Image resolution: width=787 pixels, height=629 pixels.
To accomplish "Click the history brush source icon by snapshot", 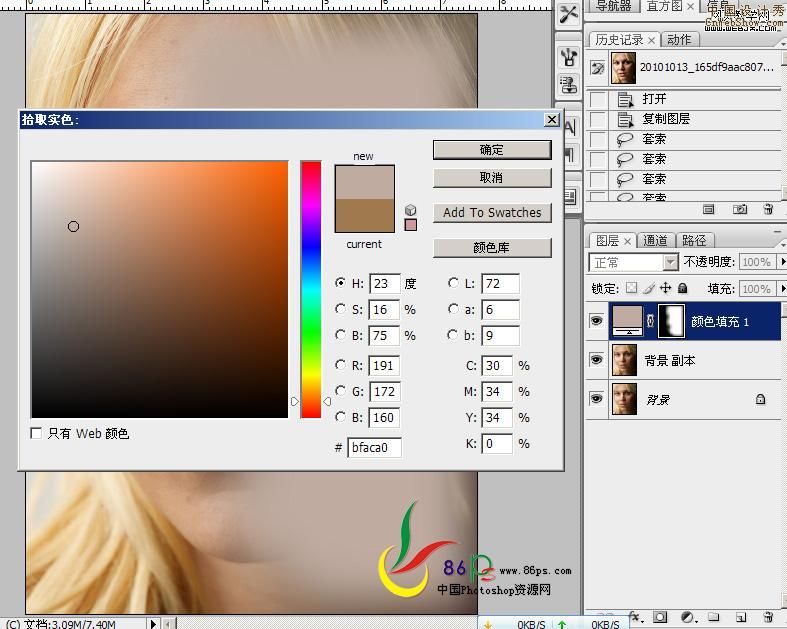I will pos(597,68).
